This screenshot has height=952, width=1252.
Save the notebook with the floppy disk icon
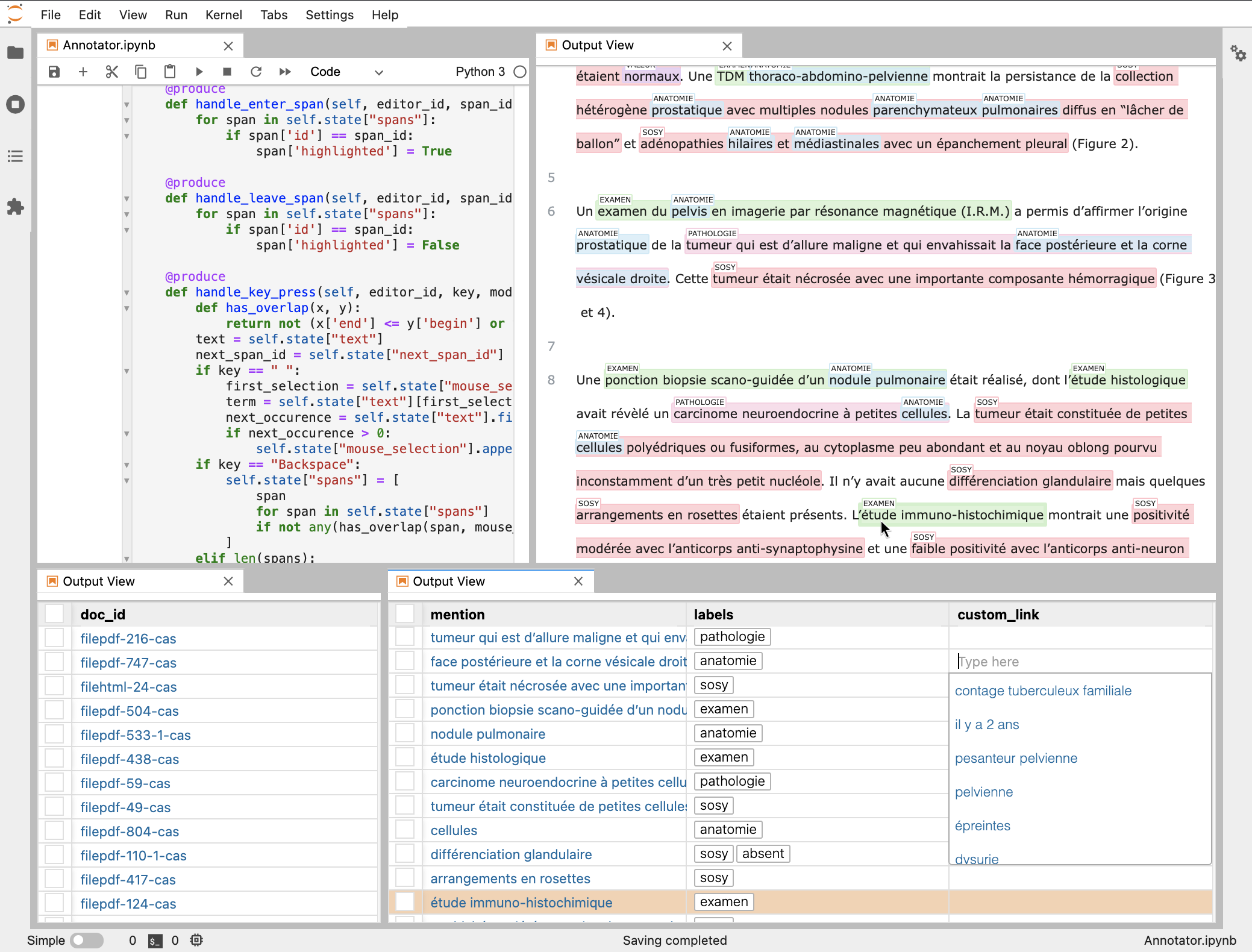[x=54, y=72]
